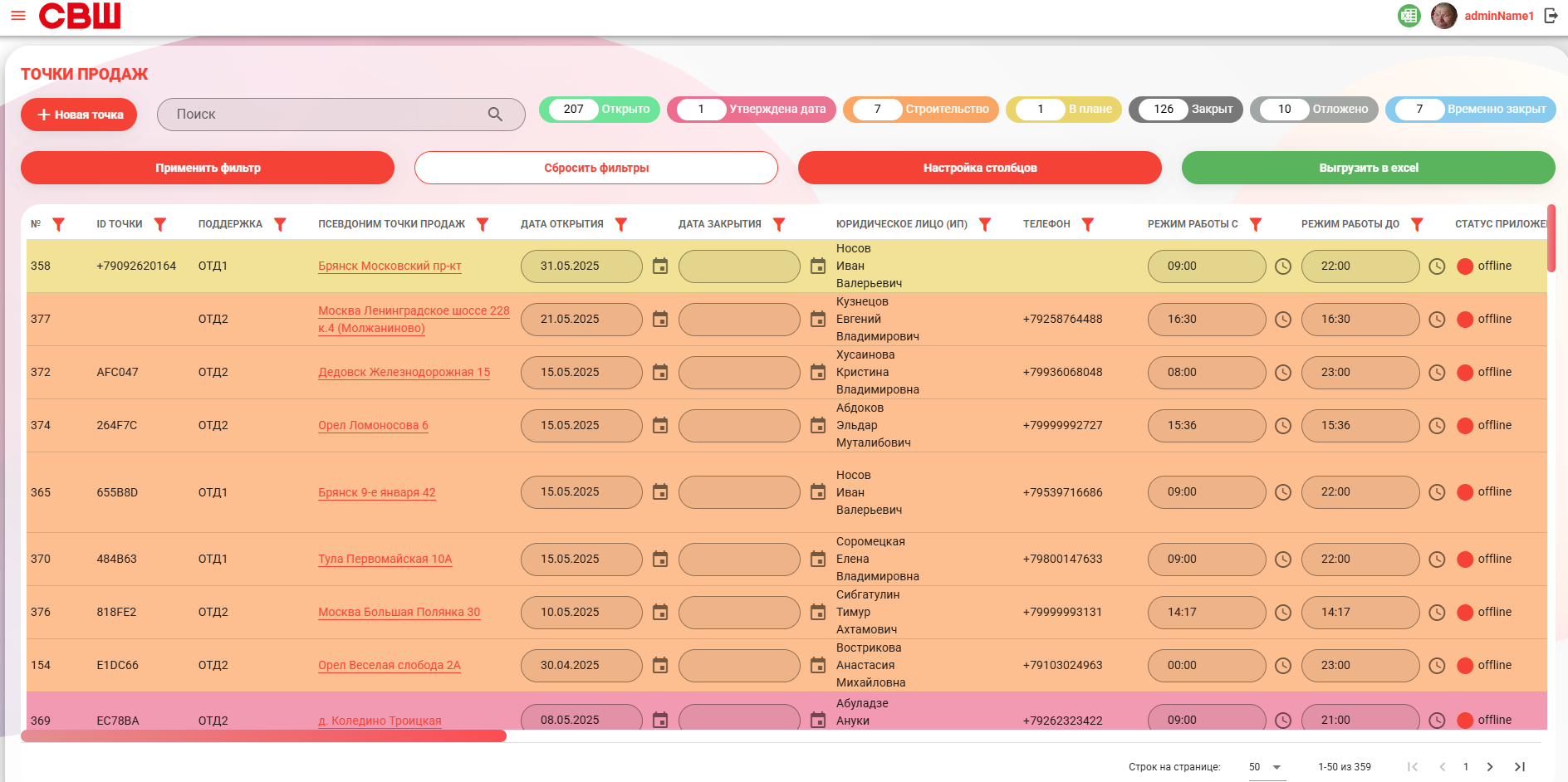The height and width of the screenshot is (782, 1568).
Task: Click the search magnifier icon
Action: point(495,115)
